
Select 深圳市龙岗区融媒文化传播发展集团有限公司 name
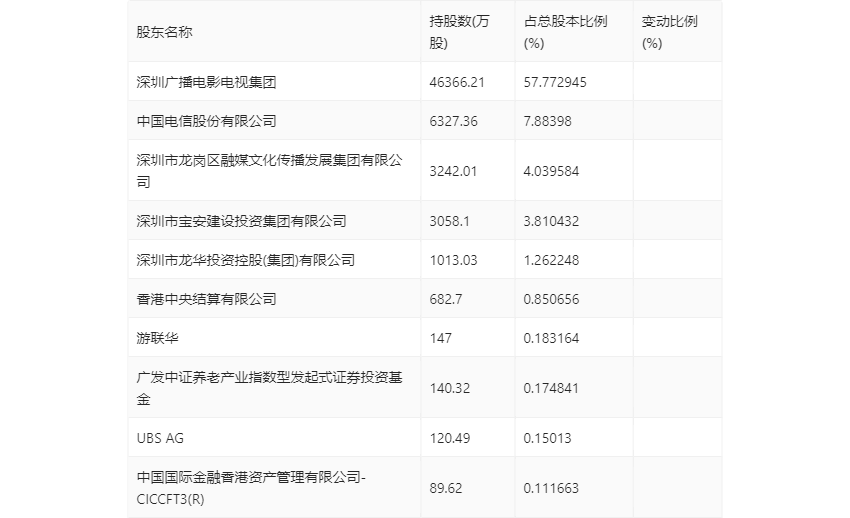(x=269, y=171)
